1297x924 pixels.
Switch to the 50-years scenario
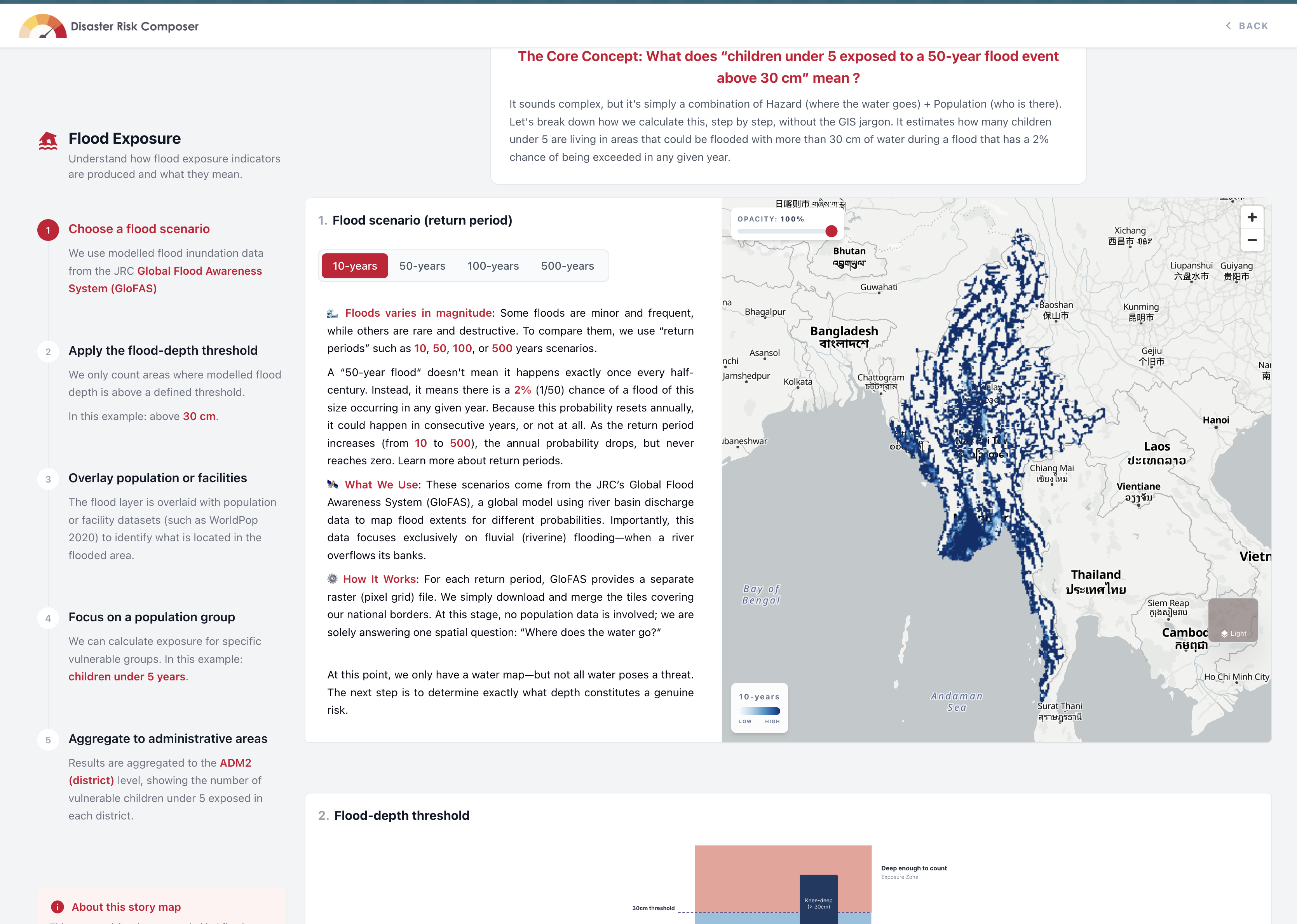(422, 266)
